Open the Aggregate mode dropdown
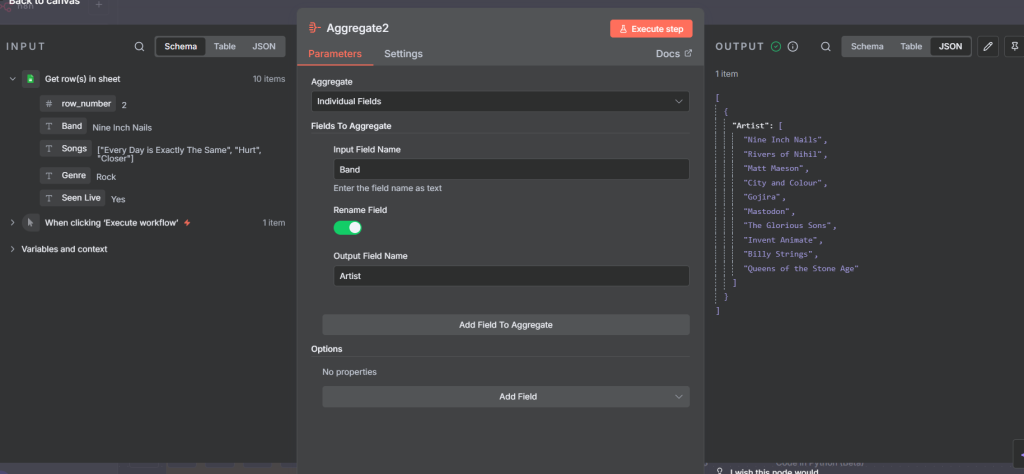The height and width of the screenshot is (474, 1024). point(500,101)
